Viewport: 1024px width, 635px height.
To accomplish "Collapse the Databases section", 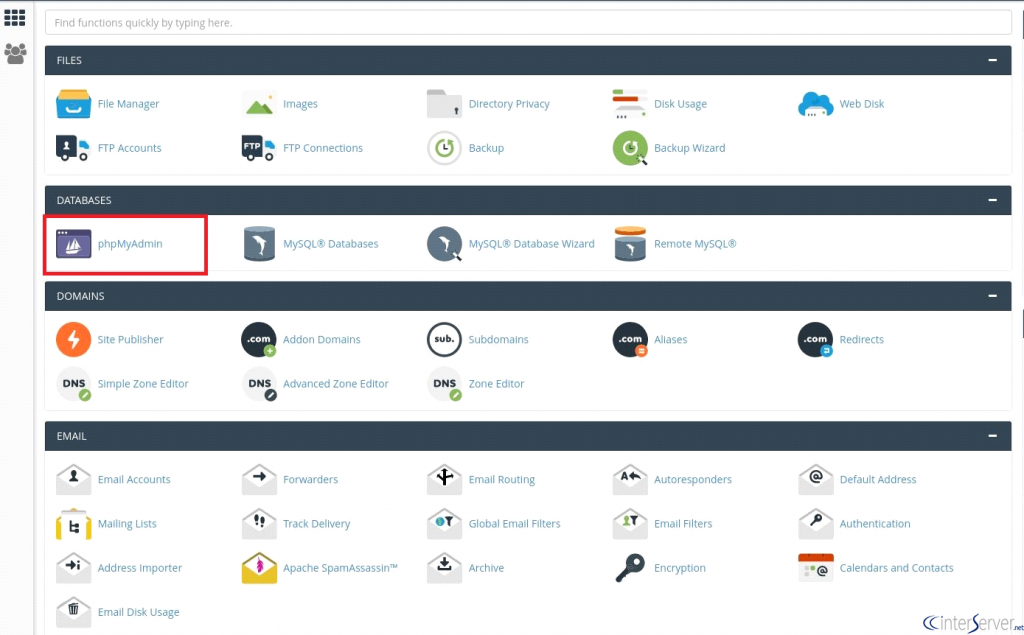I will pyautogui.click(x=992, y=200).
